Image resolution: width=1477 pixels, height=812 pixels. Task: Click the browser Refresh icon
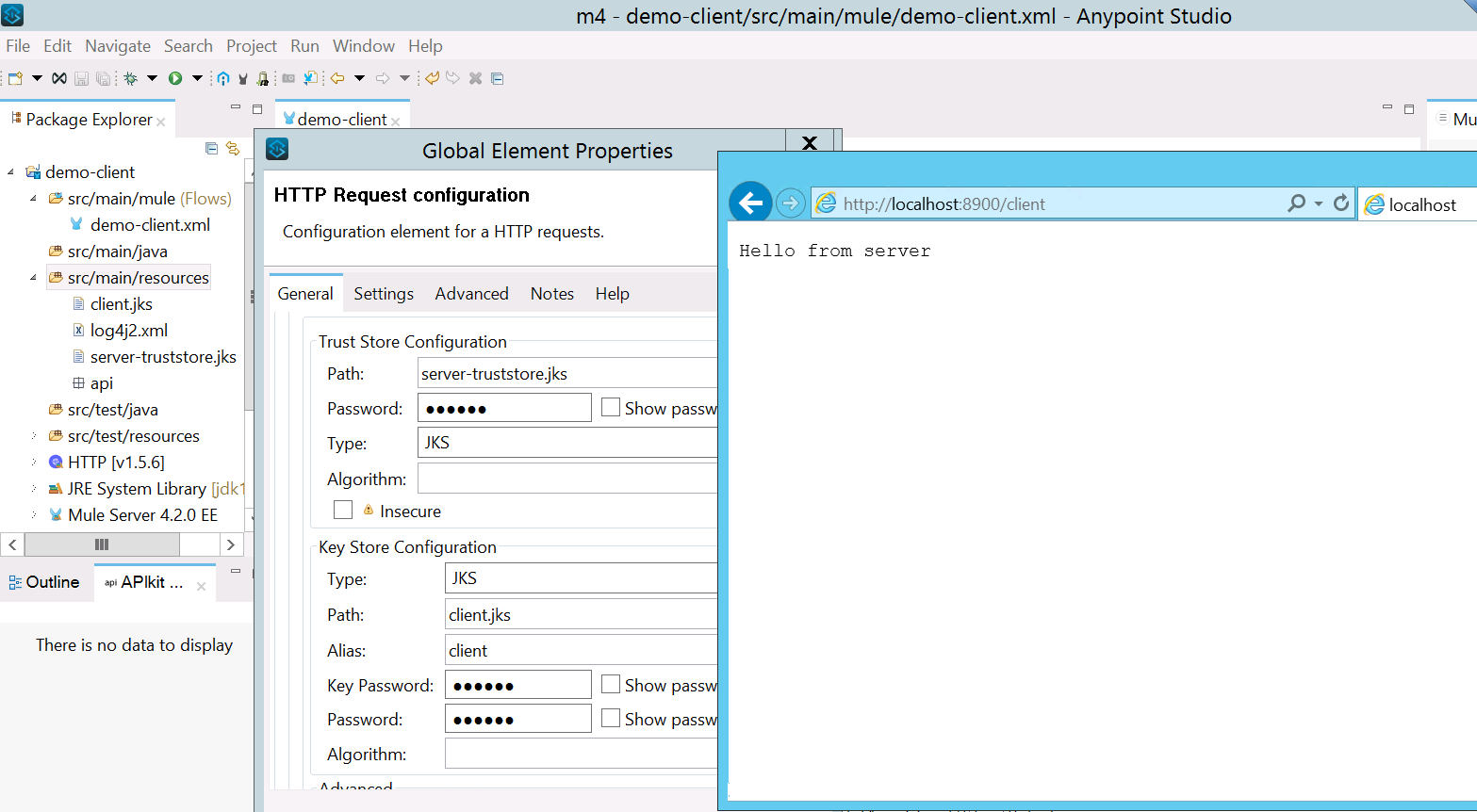click(x=1341, y=203)
